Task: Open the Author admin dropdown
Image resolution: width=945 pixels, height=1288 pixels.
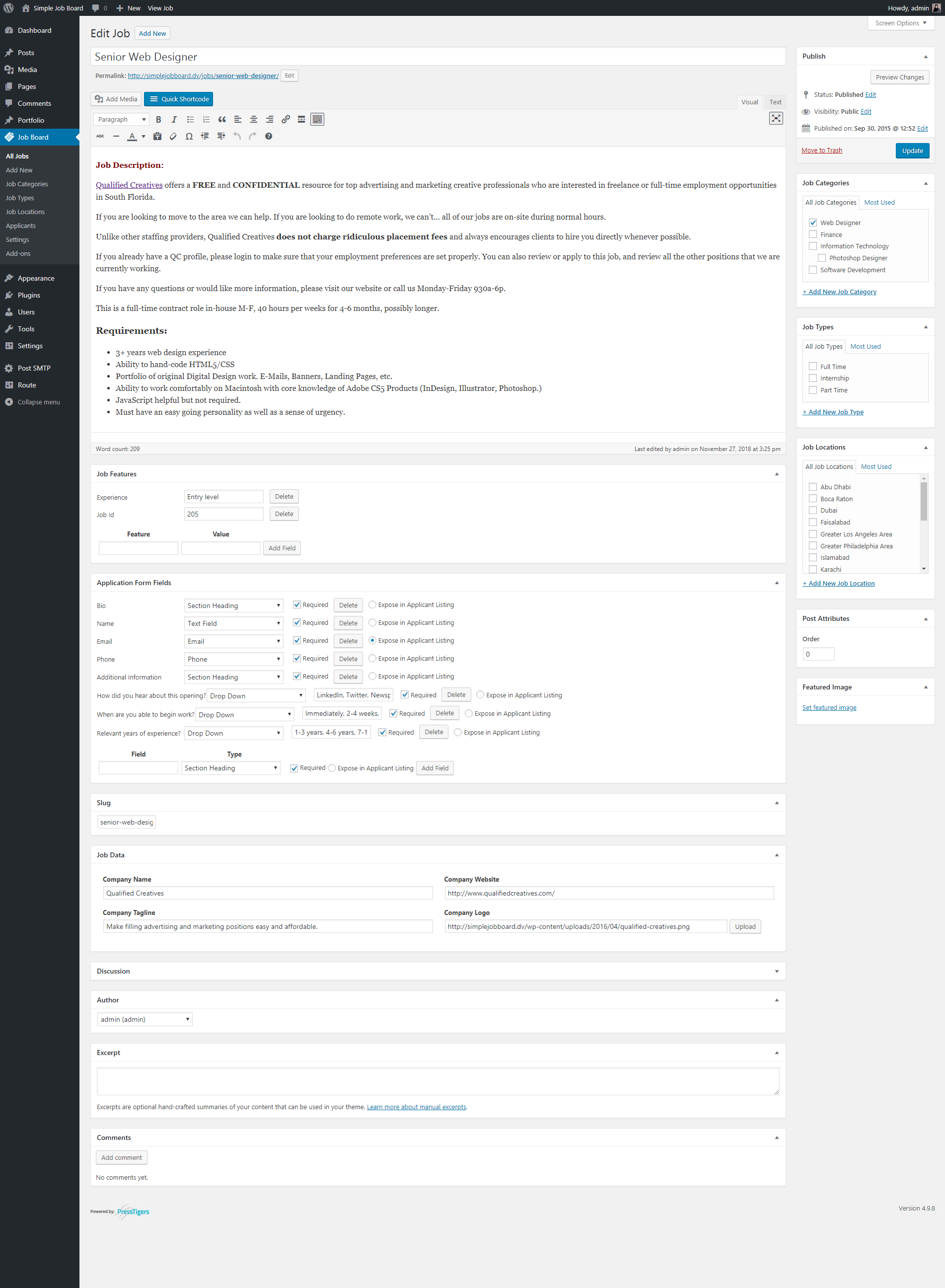Action: tap(145, 1019)
